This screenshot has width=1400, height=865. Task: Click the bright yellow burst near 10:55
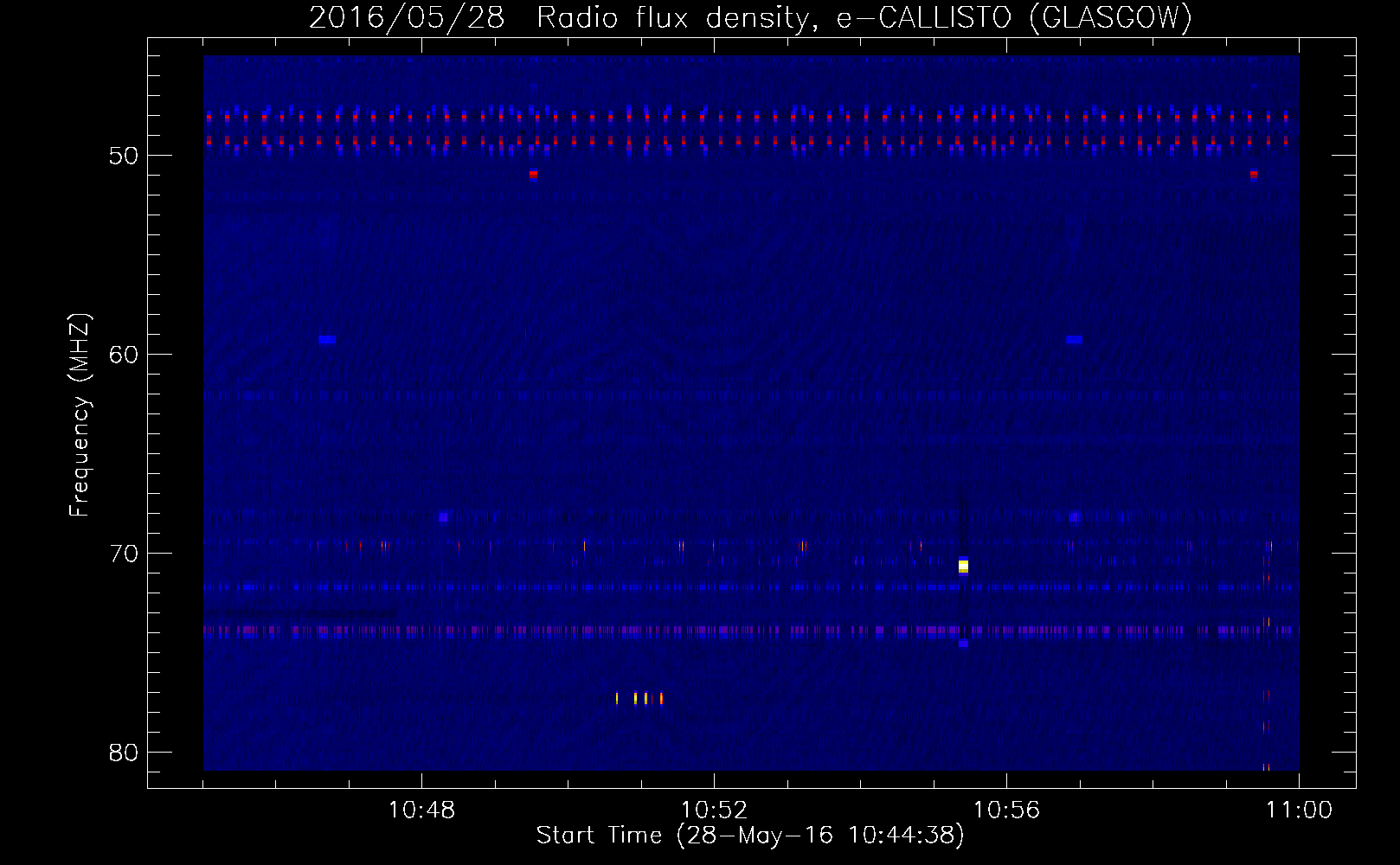(963, 567)
